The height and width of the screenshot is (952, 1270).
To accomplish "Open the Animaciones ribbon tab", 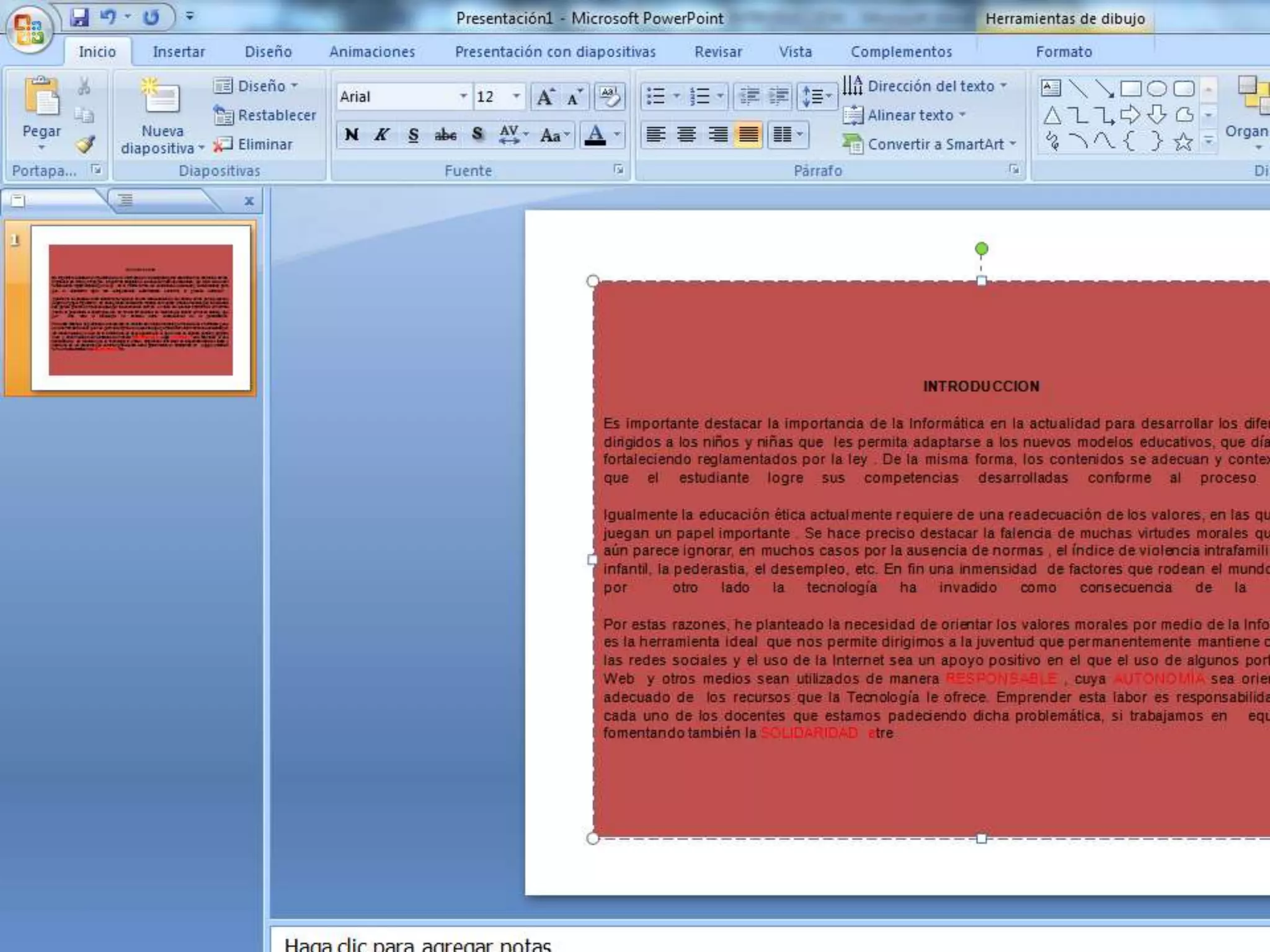I will pos(372,52).
